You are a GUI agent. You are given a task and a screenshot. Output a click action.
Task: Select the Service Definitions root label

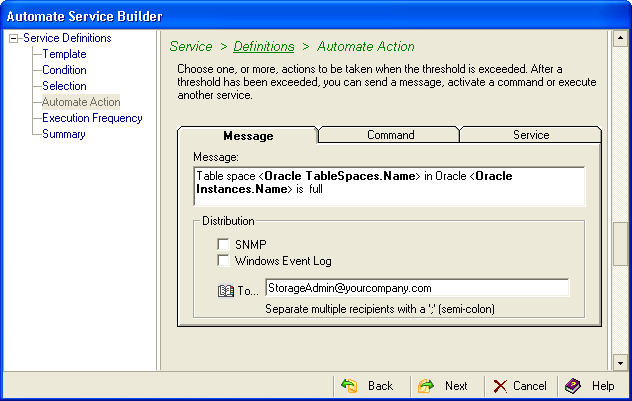point(67,38)
